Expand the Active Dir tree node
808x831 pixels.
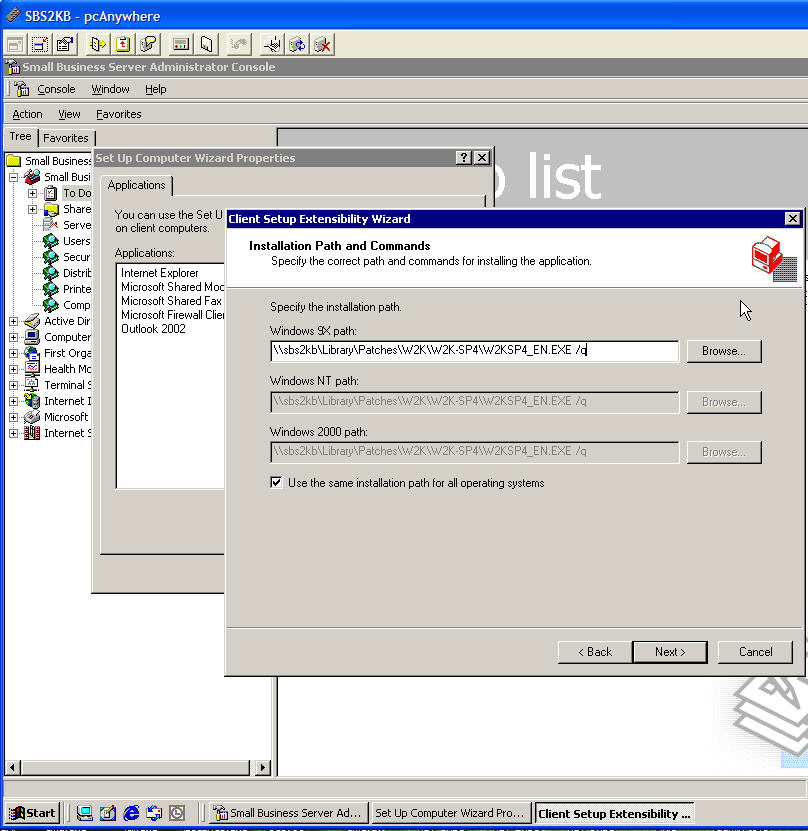pos(14,321)
